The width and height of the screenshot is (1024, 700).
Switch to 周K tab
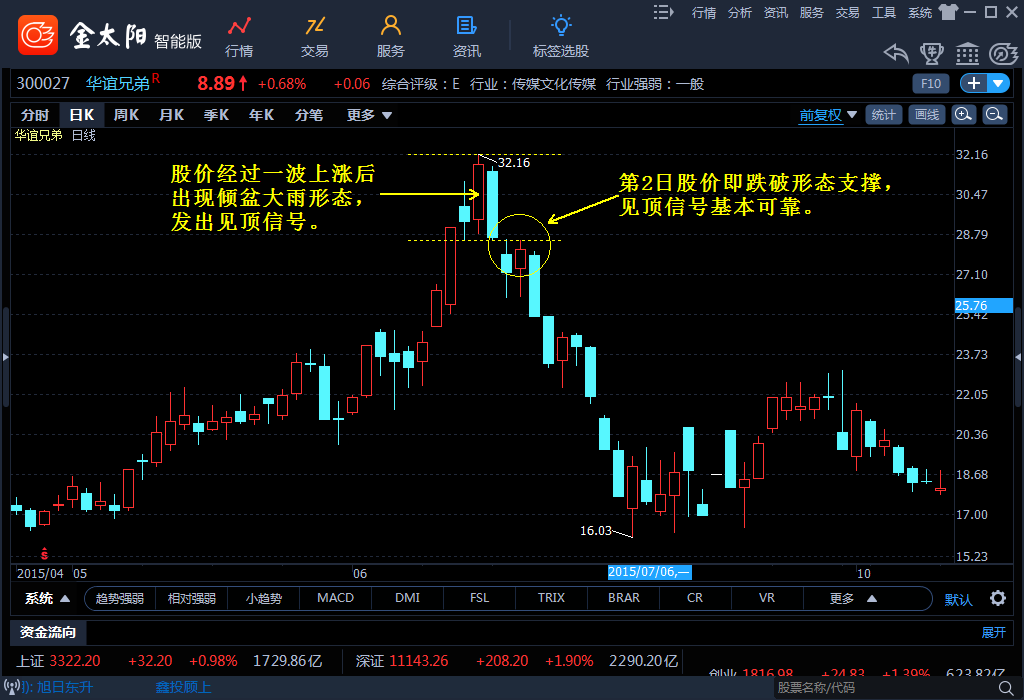126,115
